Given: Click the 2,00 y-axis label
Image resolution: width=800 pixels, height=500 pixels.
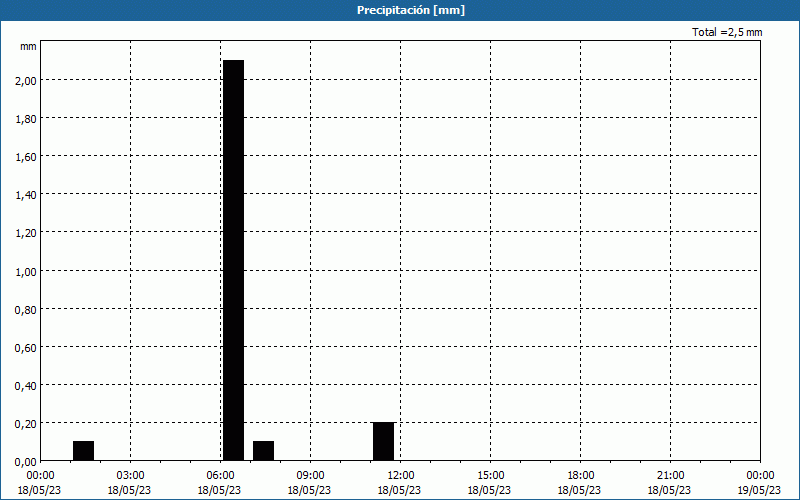Looking at the screenshot, I should pos(26,80).
